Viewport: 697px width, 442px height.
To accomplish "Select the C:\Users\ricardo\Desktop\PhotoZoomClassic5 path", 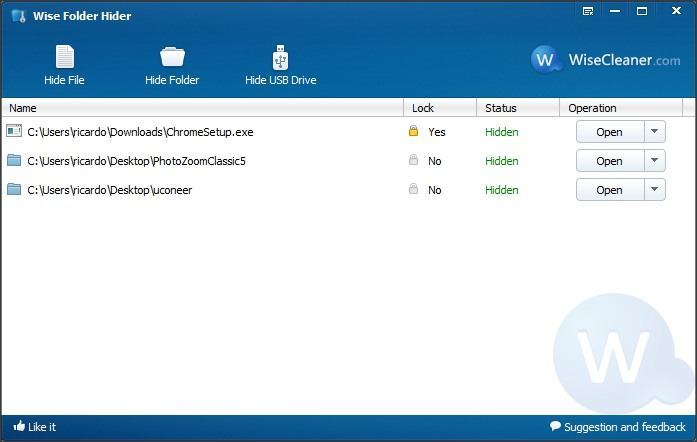I will point(136,161).
